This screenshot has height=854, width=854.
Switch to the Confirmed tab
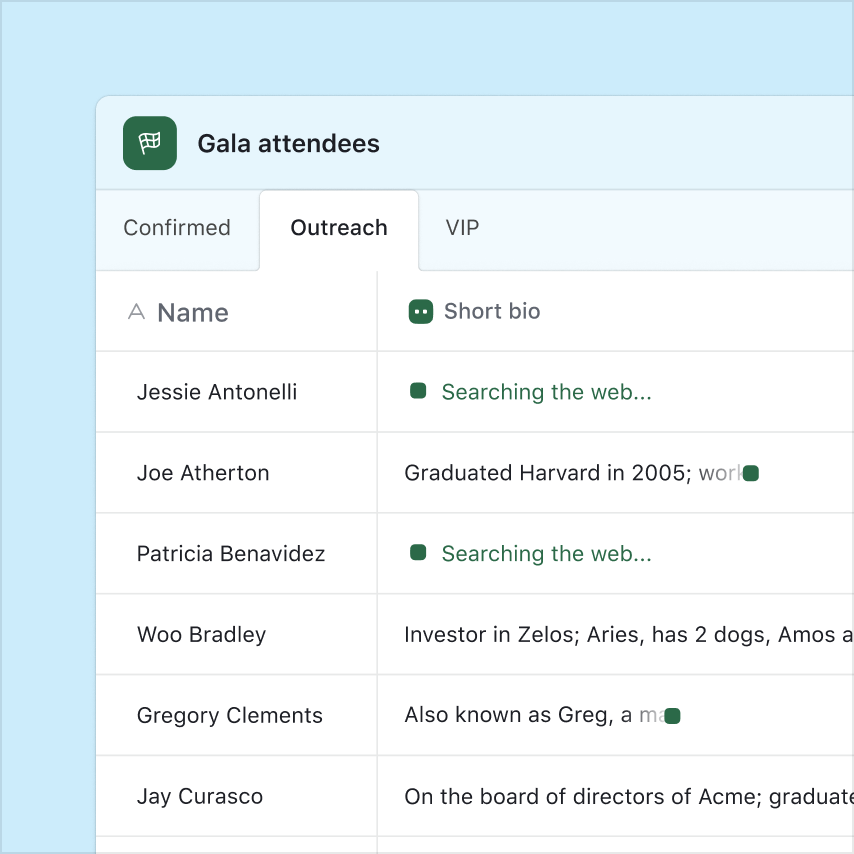click(x=177, y=228)
